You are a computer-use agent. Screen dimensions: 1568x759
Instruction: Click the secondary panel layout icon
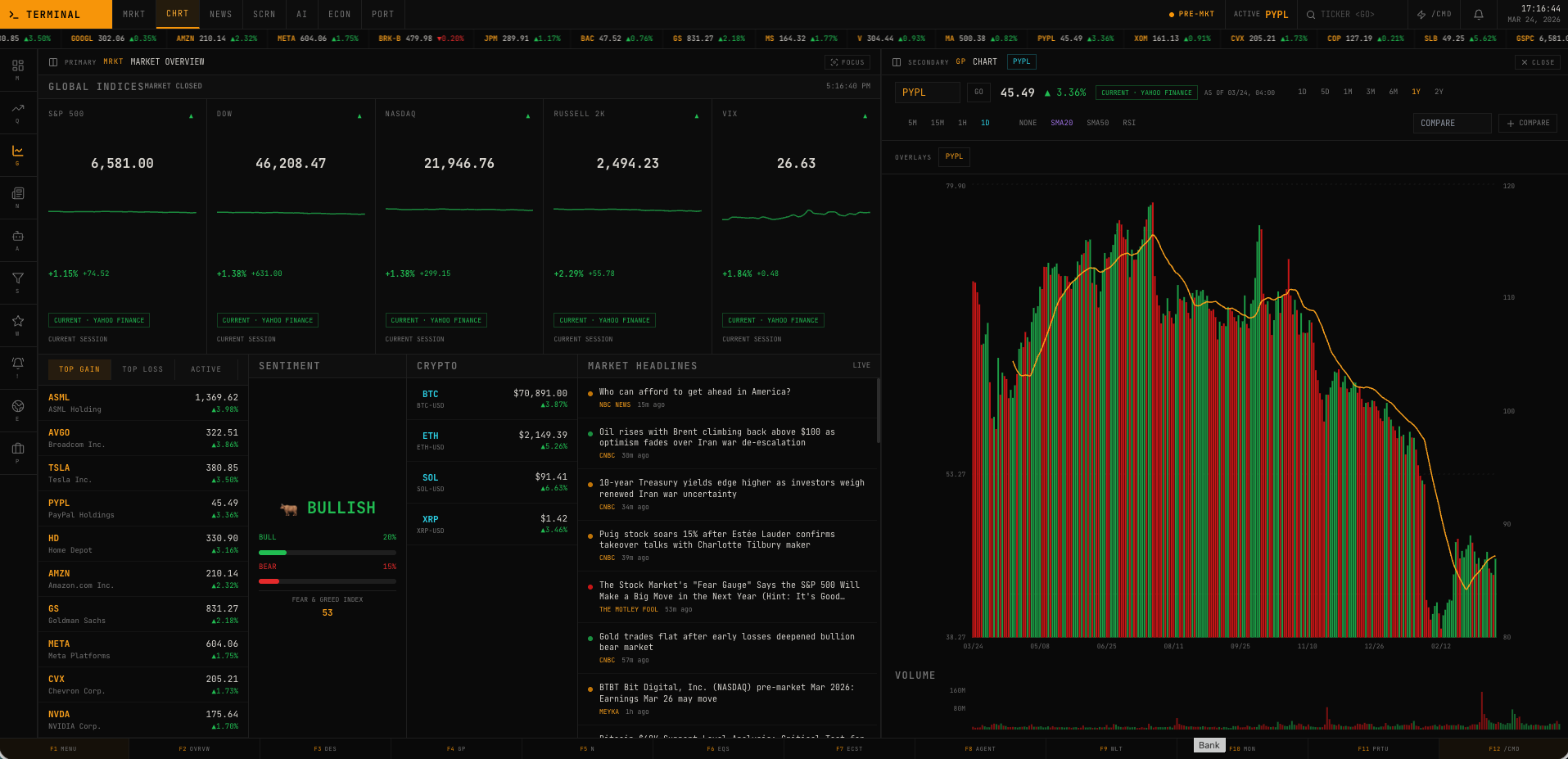click(x=897, y=62)
